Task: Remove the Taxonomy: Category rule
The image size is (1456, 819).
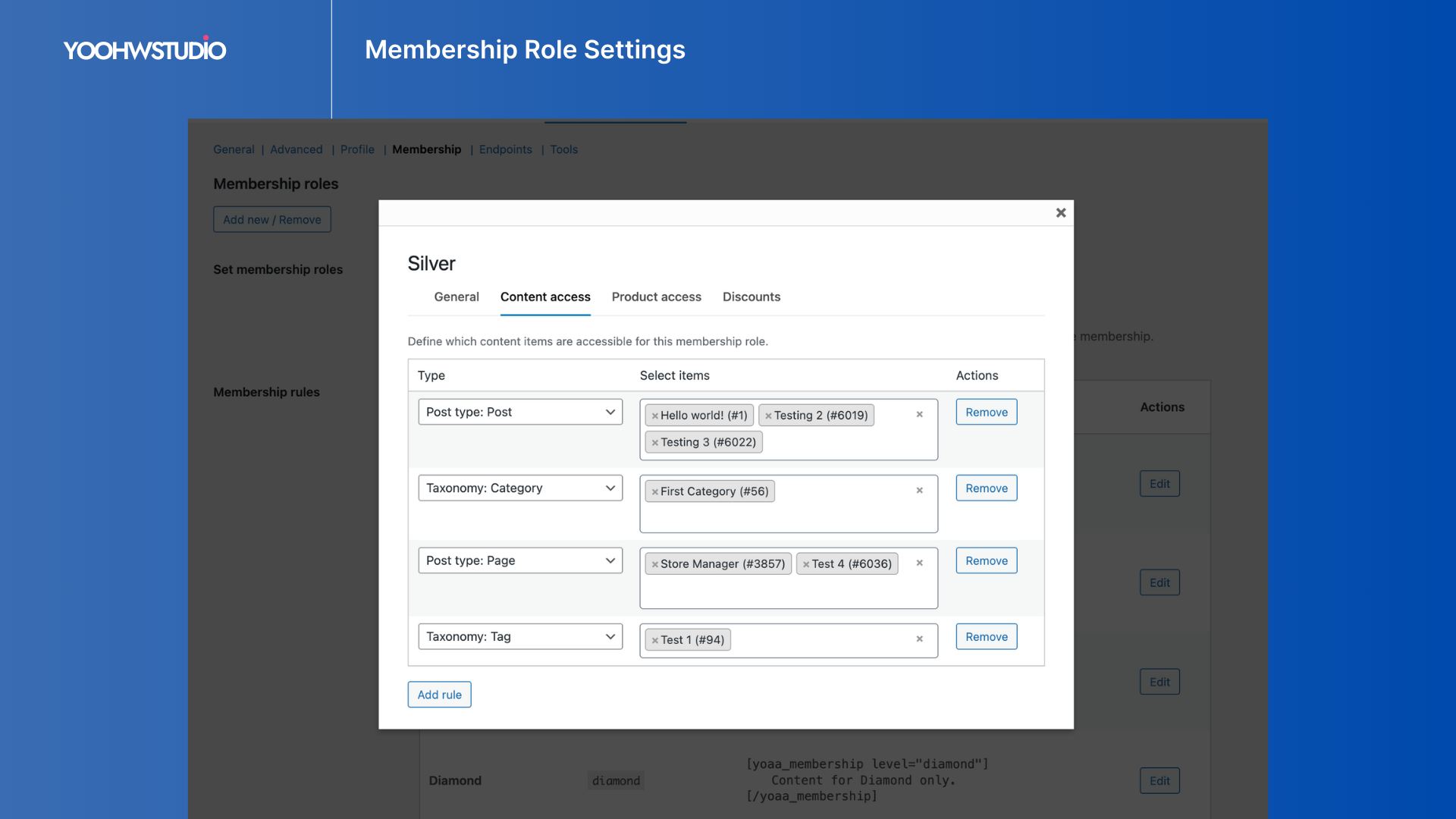Action: tap(986, 488)
